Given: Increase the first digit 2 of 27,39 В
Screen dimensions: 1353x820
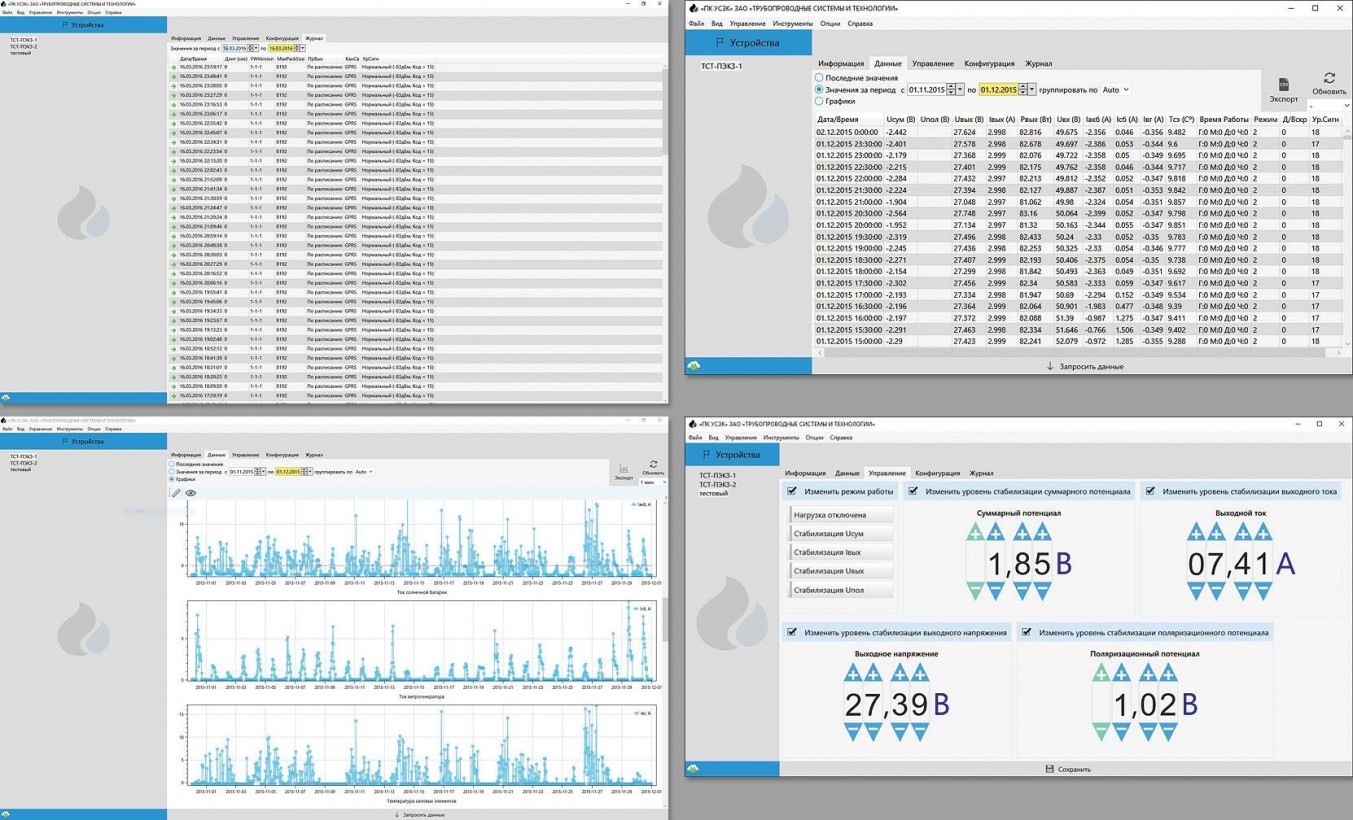Looking at the screenshot, I should (853, 673).
